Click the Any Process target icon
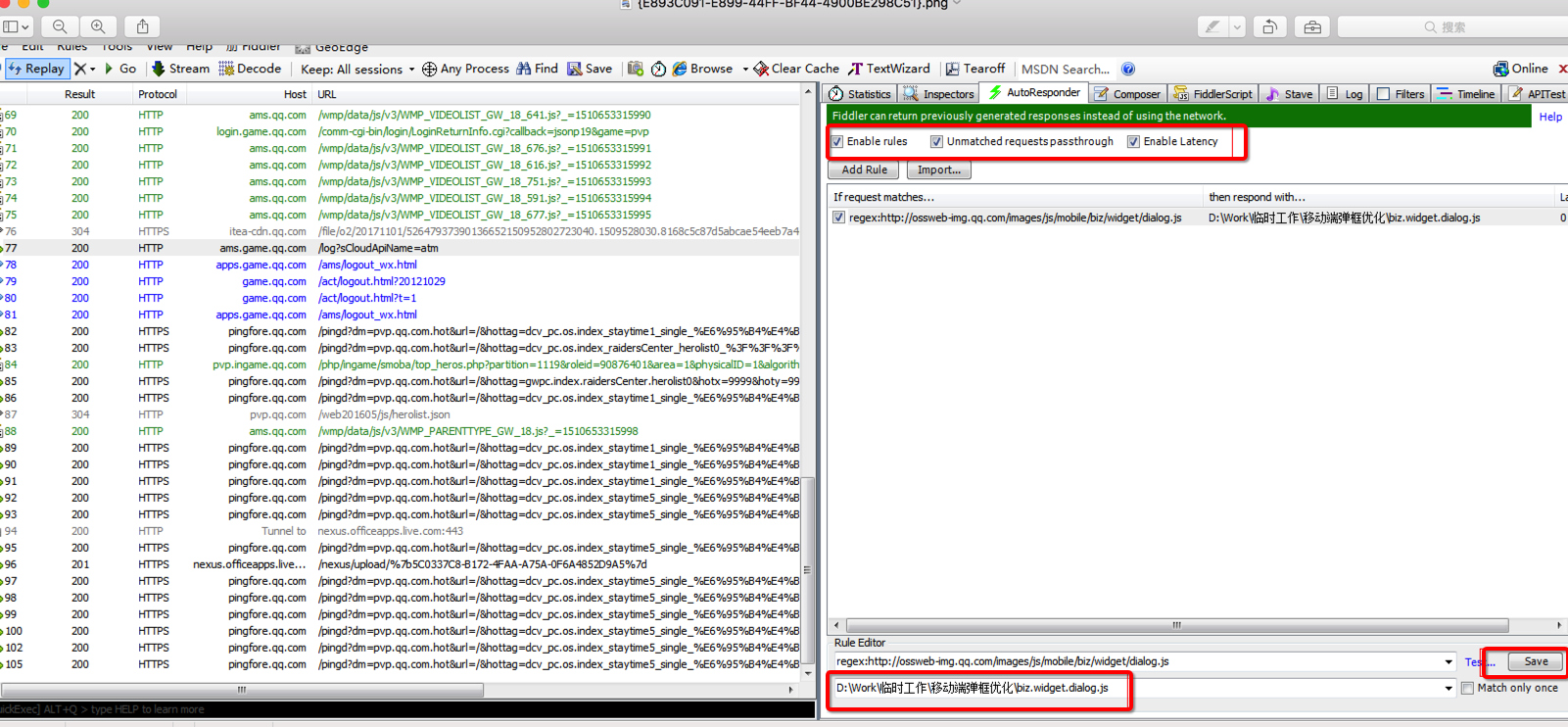This screenshot has height=727, width=1568. pyautogui.click(x=429, y=69)
